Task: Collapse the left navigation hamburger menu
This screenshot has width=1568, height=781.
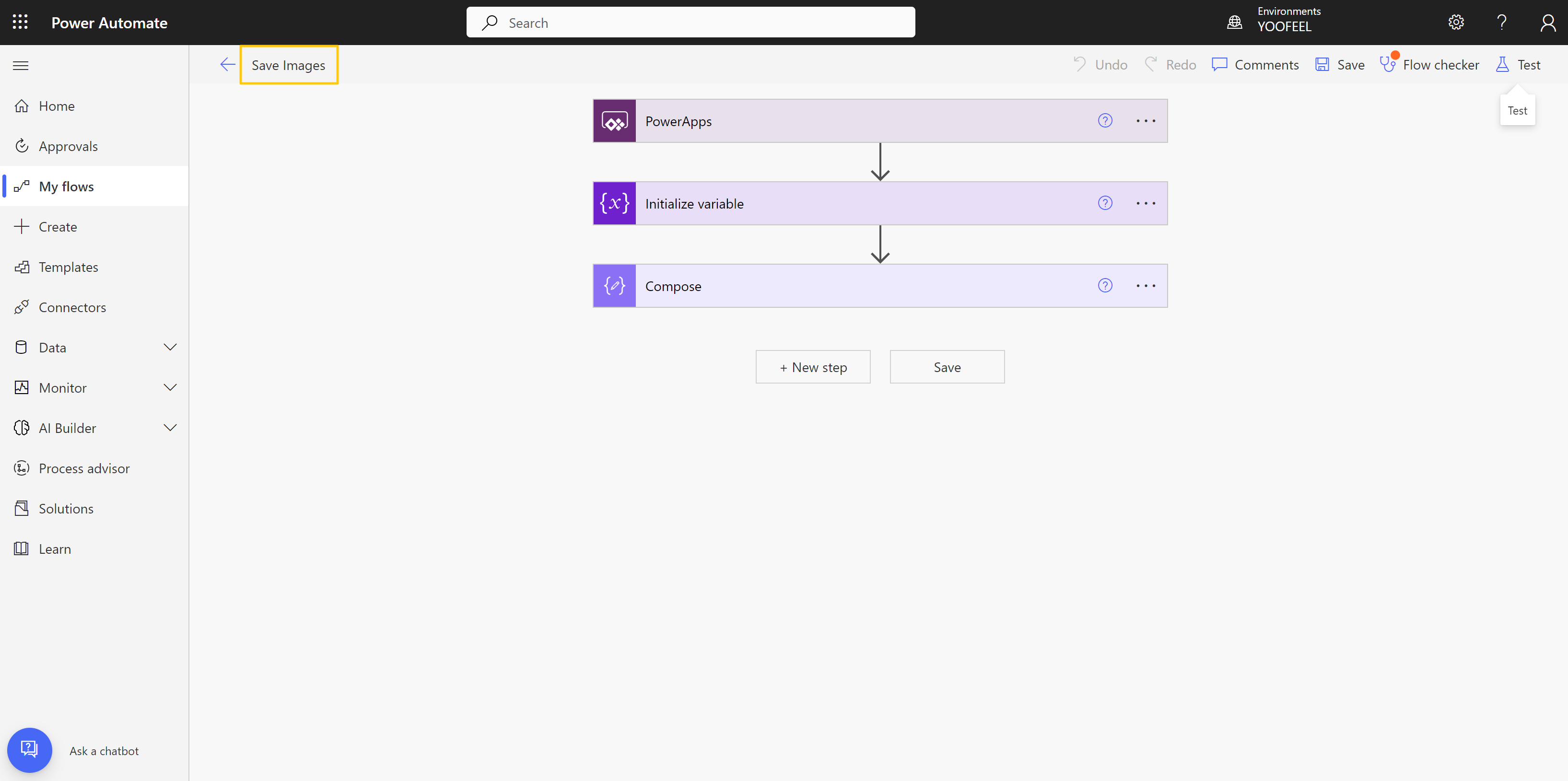Action: pos(21,66)
